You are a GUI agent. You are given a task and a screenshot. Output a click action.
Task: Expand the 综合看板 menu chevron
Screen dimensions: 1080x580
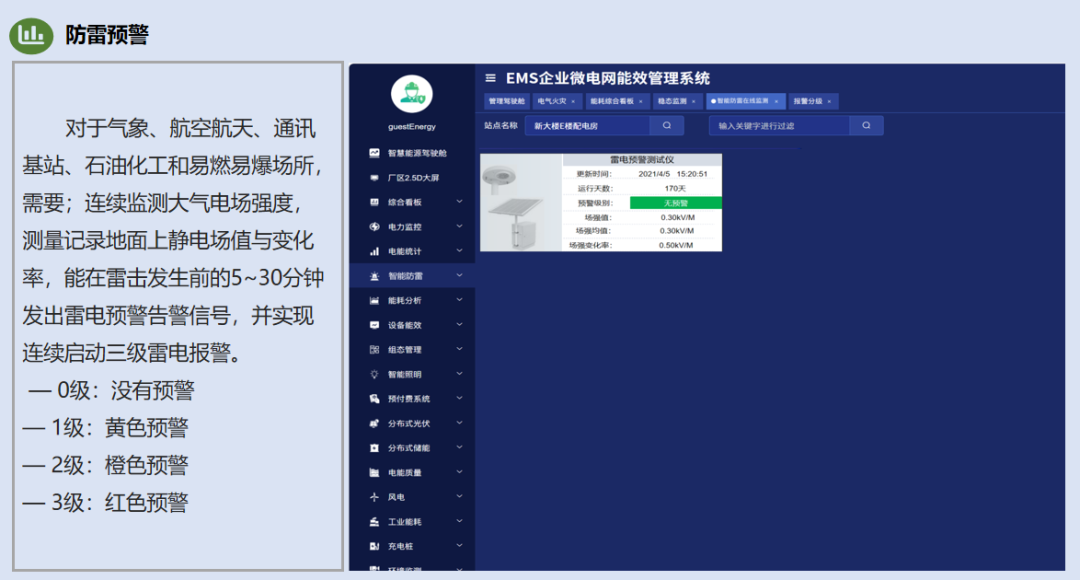(x=459, y=202)
